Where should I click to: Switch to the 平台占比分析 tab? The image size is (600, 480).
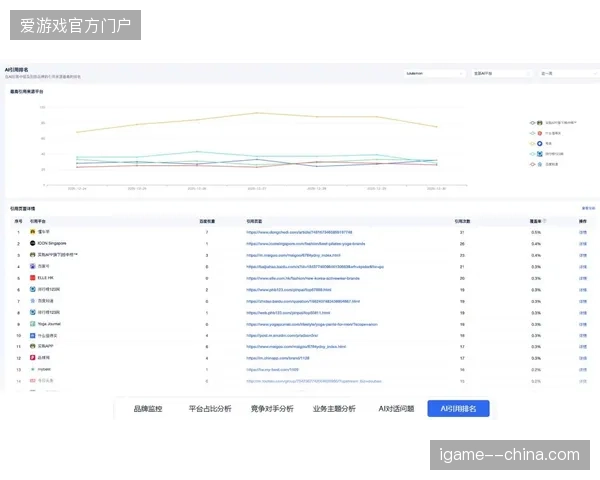pos(210,409)
